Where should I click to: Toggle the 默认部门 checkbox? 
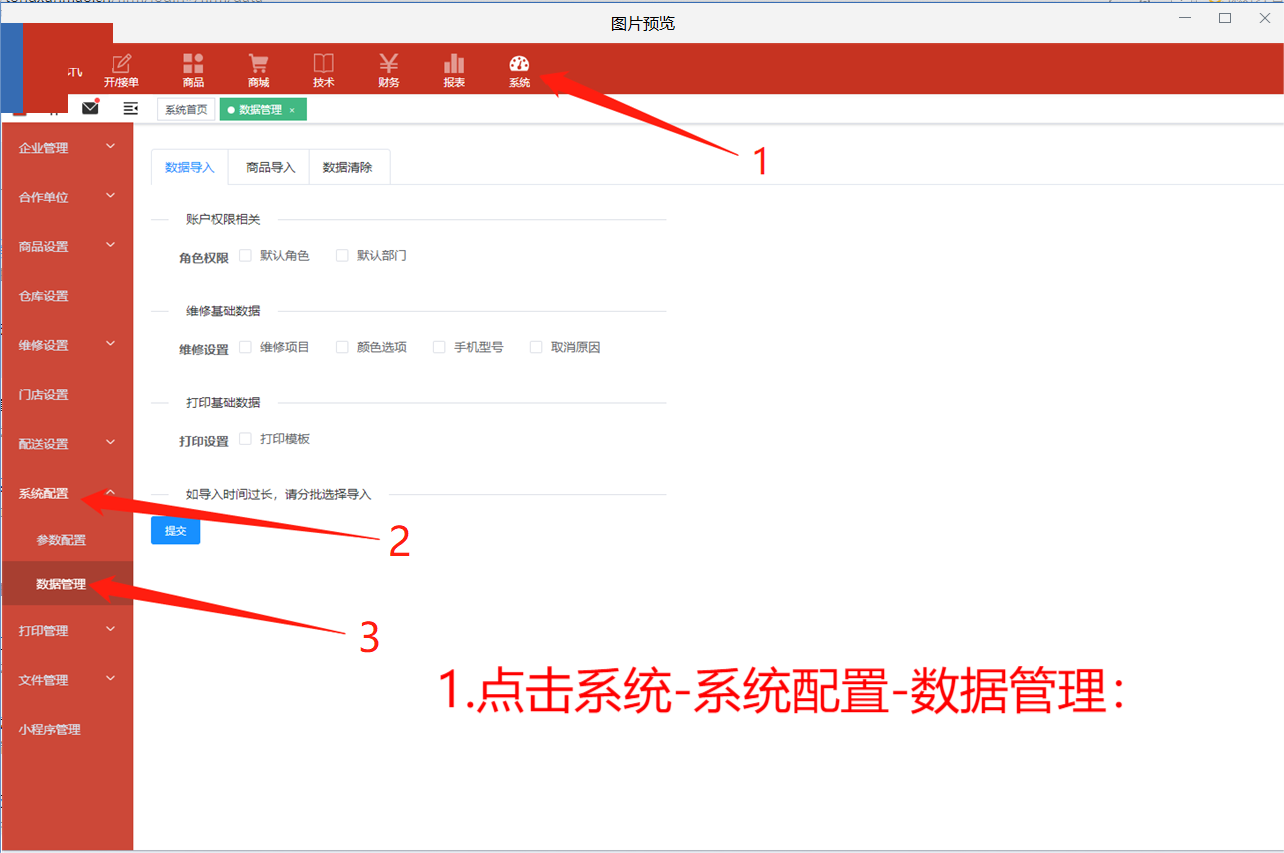[342, 256]
